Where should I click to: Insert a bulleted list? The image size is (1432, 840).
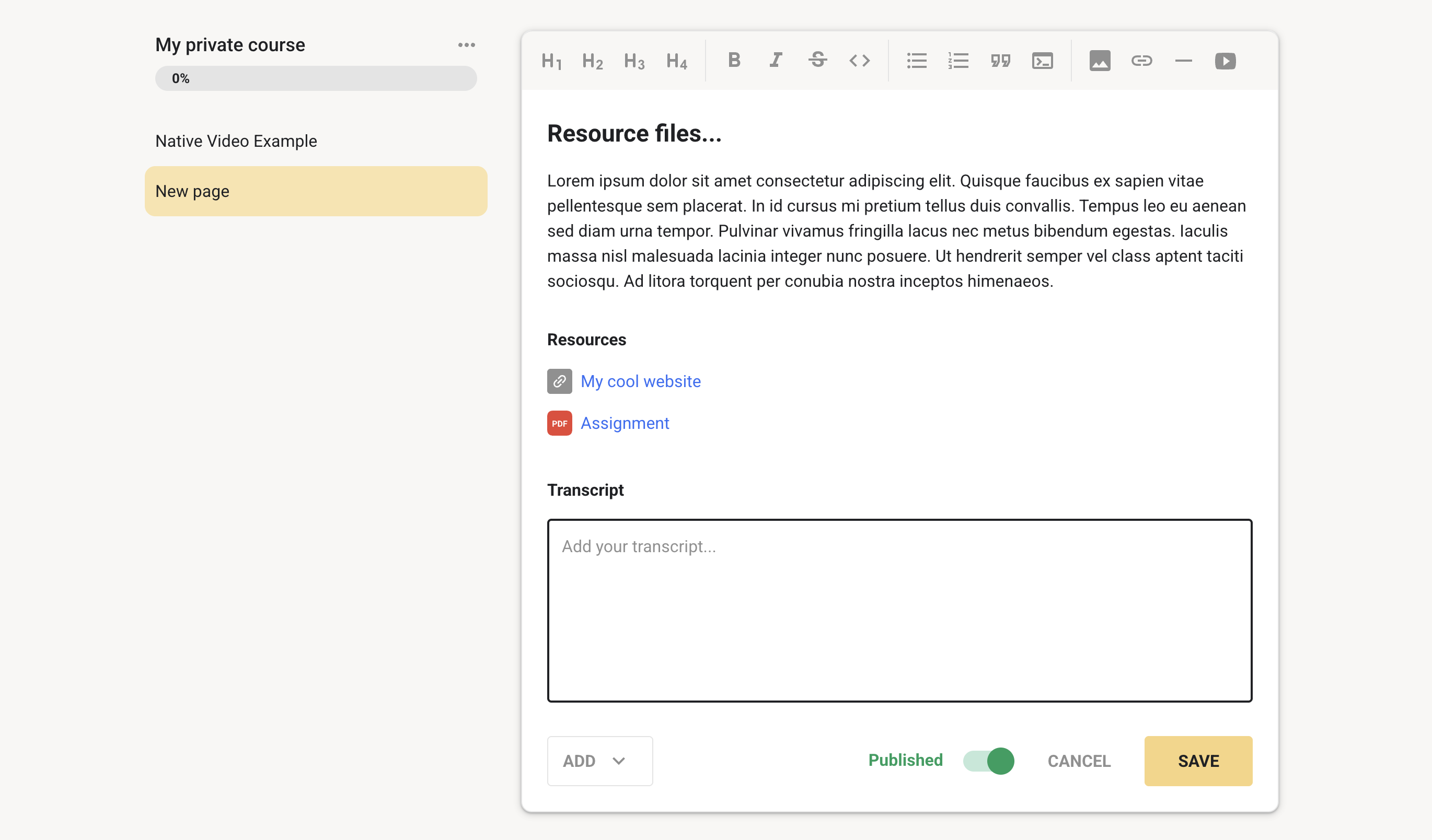click(917, 61)
